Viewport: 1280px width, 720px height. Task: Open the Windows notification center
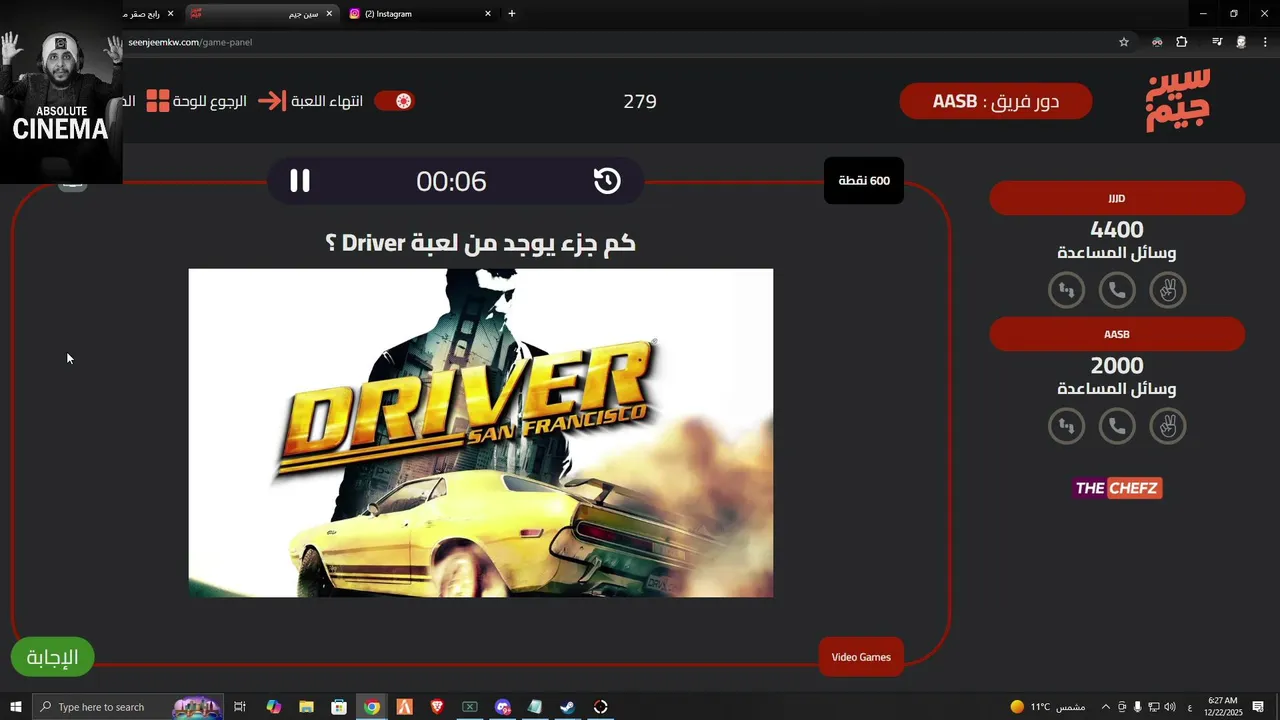(x=1258, y=707)
